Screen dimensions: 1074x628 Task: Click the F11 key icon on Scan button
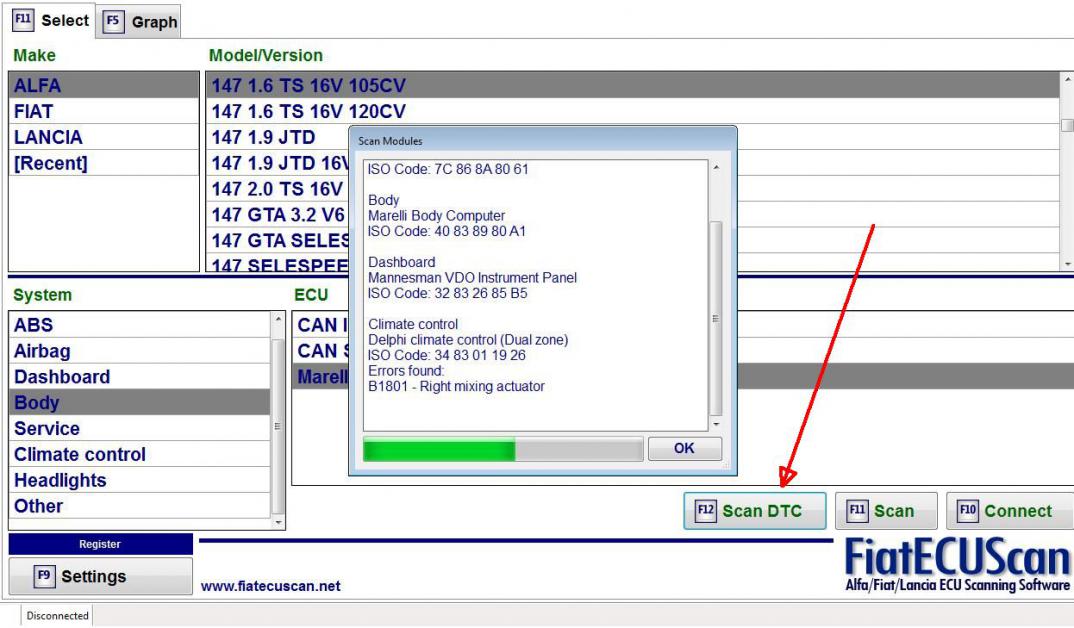(x=857, y=510)
